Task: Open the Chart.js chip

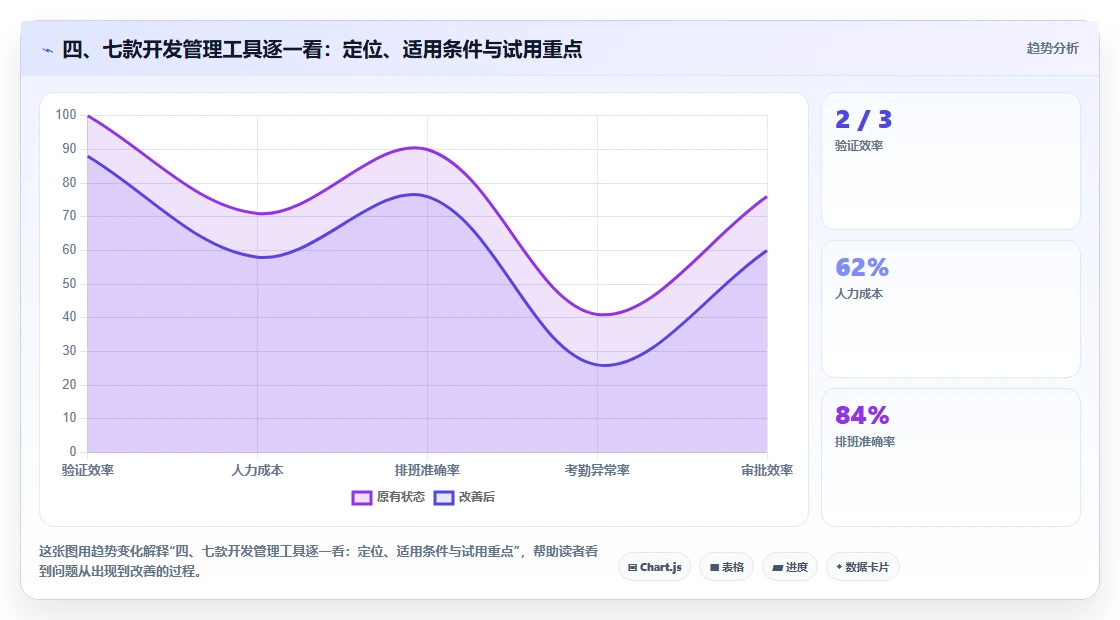Action: (654, 567)
